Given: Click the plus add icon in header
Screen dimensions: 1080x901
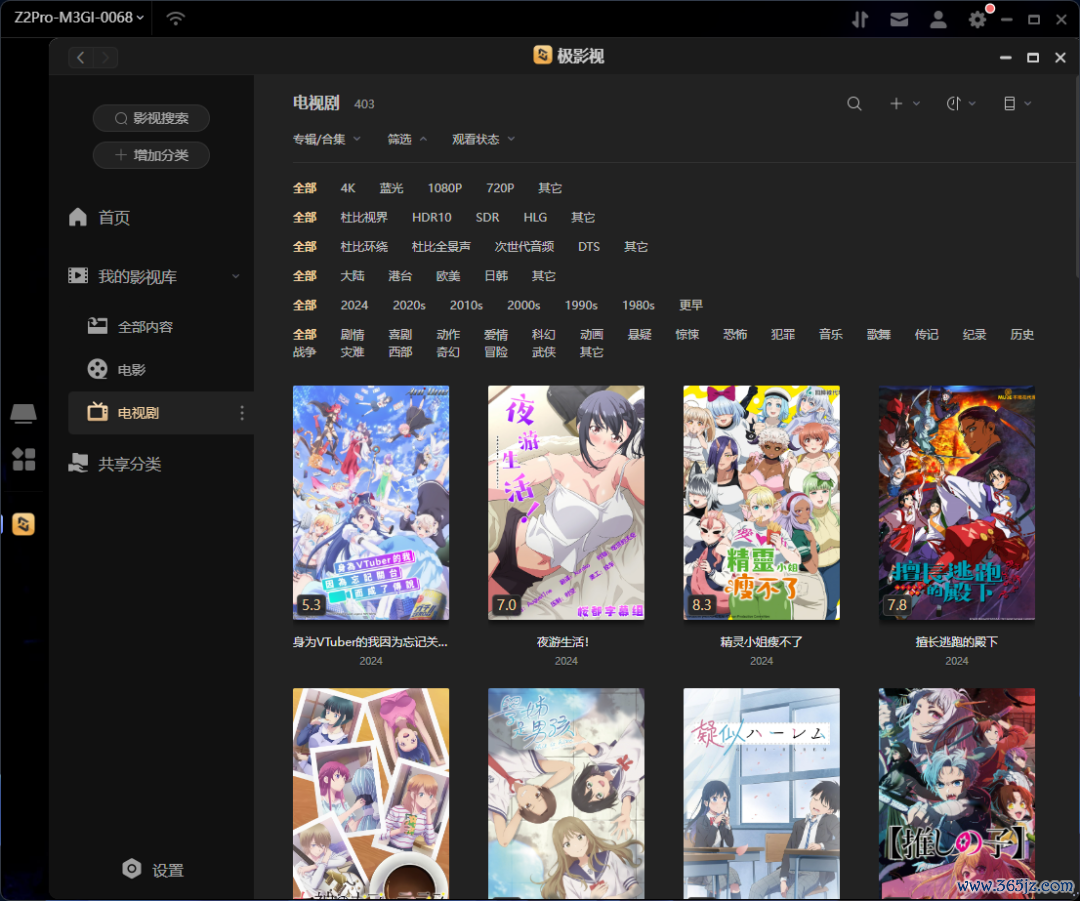Looking at the screenshot, I should coord(896,103).
